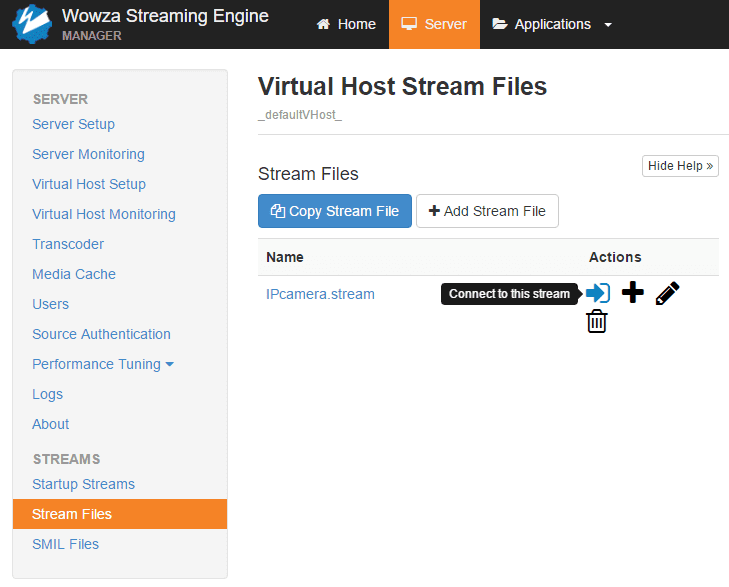
Task: Navigate to Virtual Host Setup
Action: pyautogui.click(x=89, y=184)
